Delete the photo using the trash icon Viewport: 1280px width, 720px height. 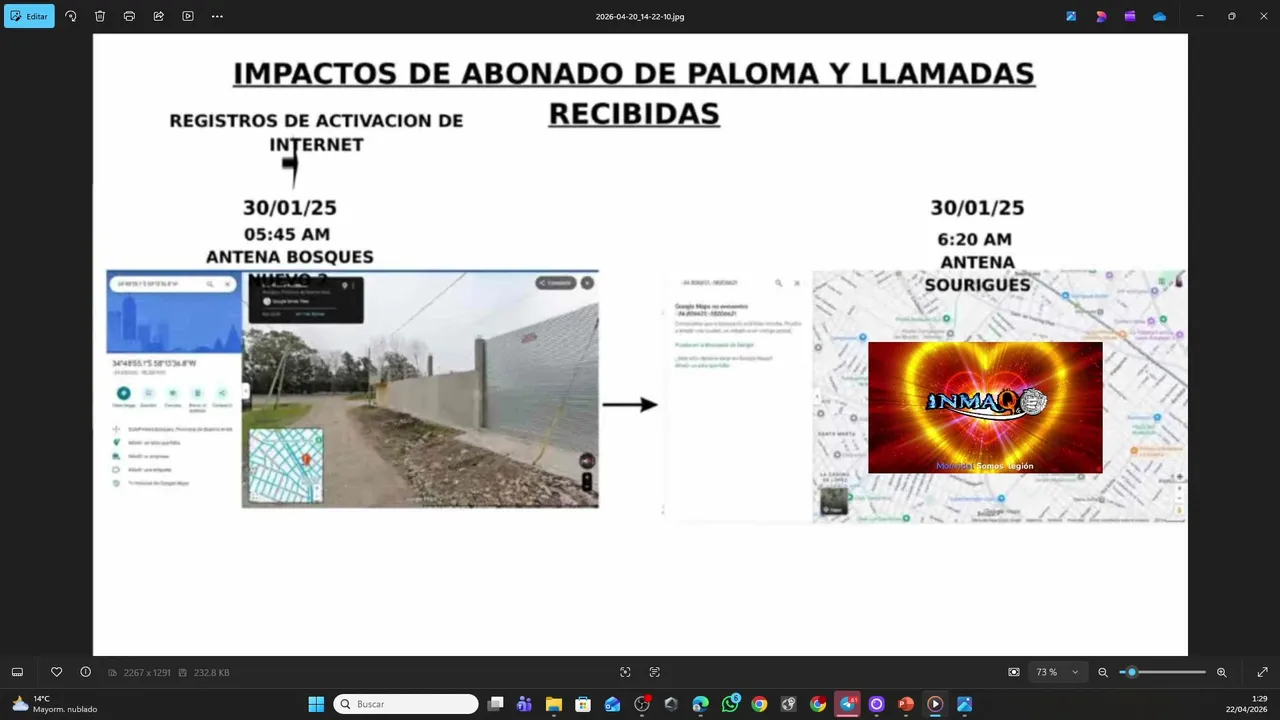(x=100, y=16)
